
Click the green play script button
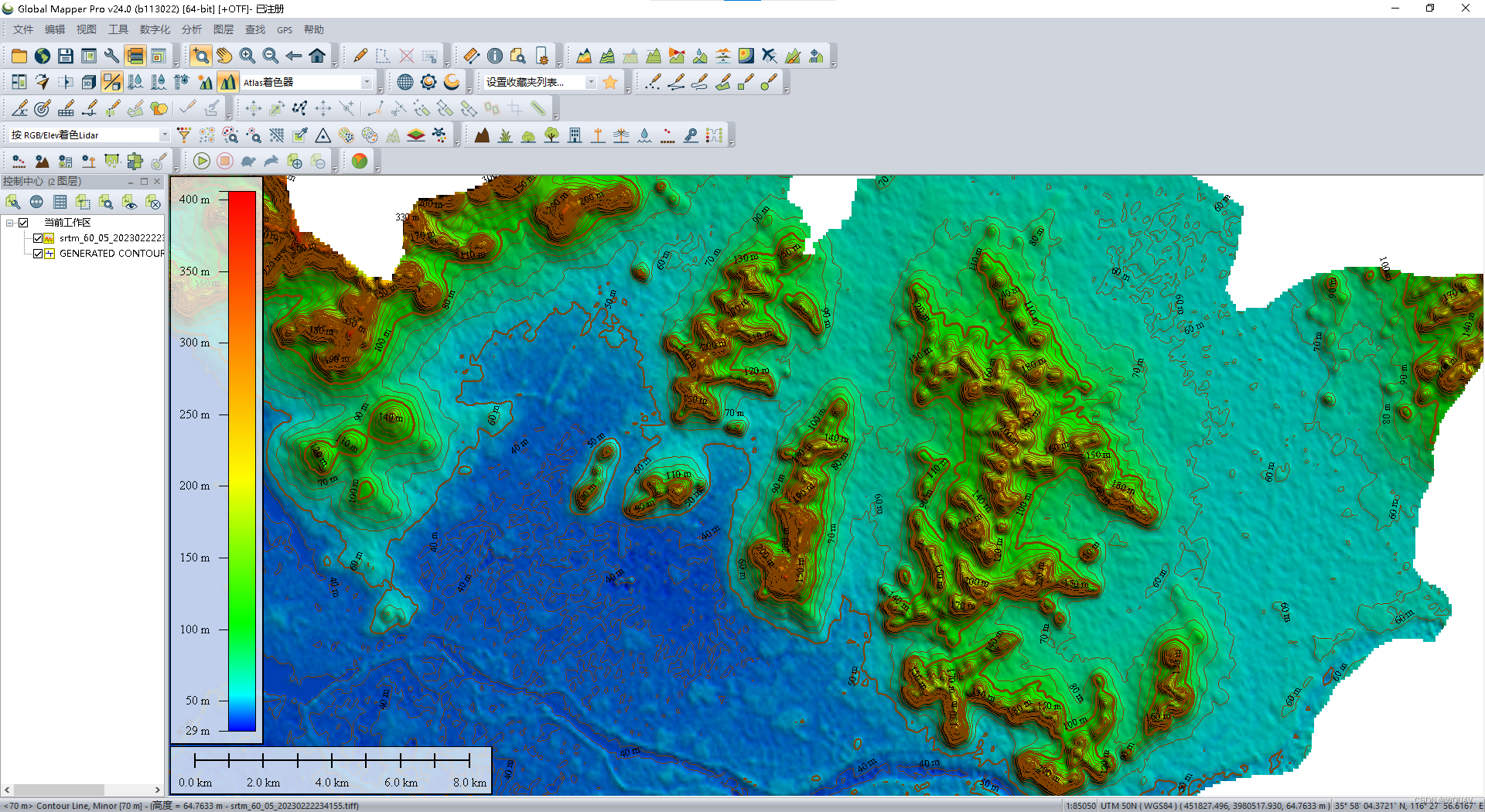(x=202, y=161)
